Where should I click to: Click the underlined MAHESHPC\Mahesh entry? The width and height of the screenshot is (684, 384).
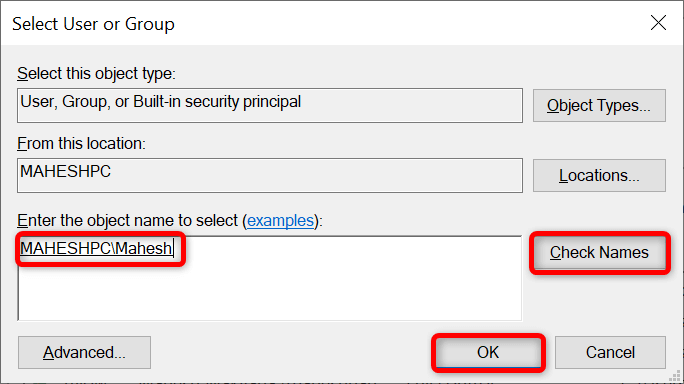click(96, 248)
